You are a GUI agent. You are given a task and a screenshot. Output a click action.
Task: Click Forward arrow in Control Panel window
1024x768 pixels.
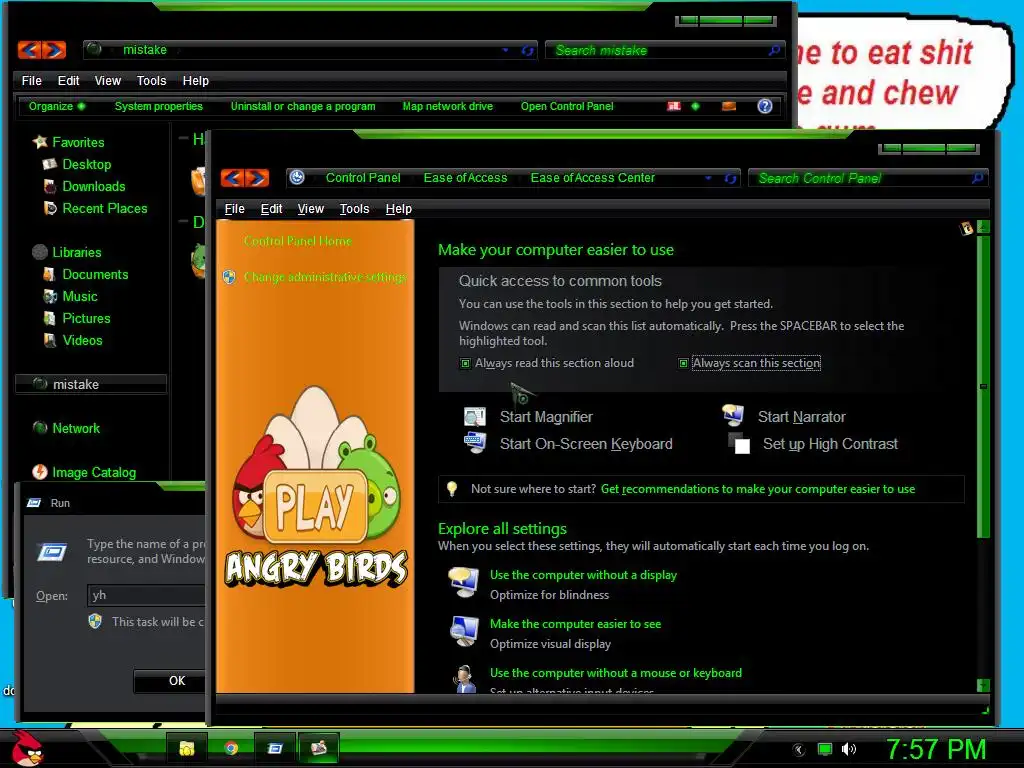pos(257,178)
